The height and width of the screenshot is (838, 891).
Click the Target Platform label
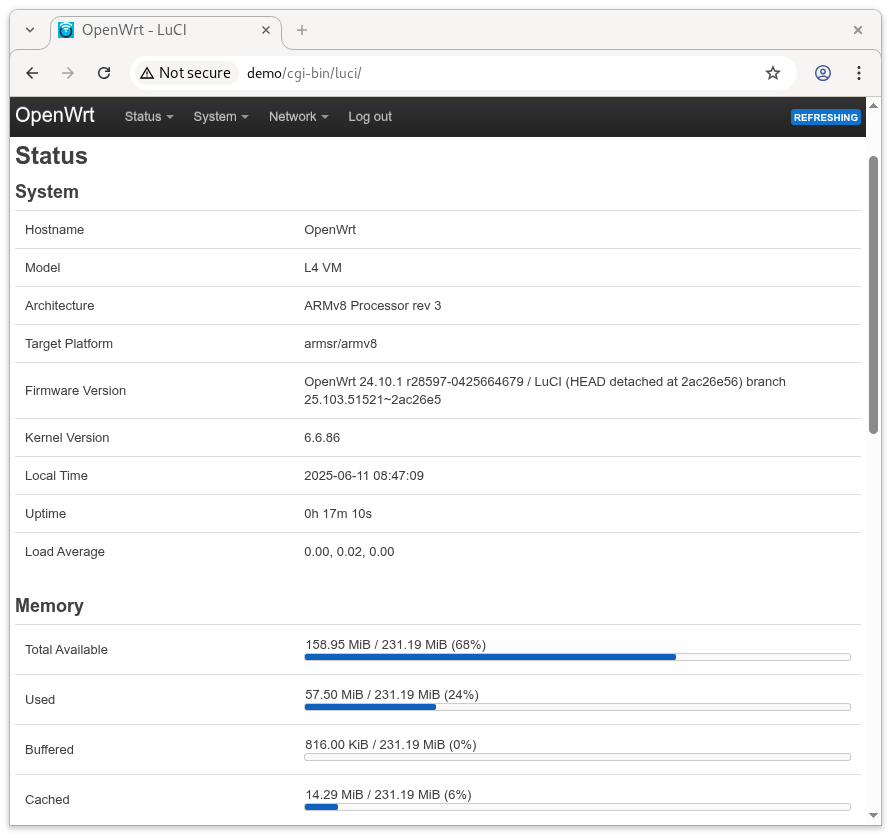(69, 344)
